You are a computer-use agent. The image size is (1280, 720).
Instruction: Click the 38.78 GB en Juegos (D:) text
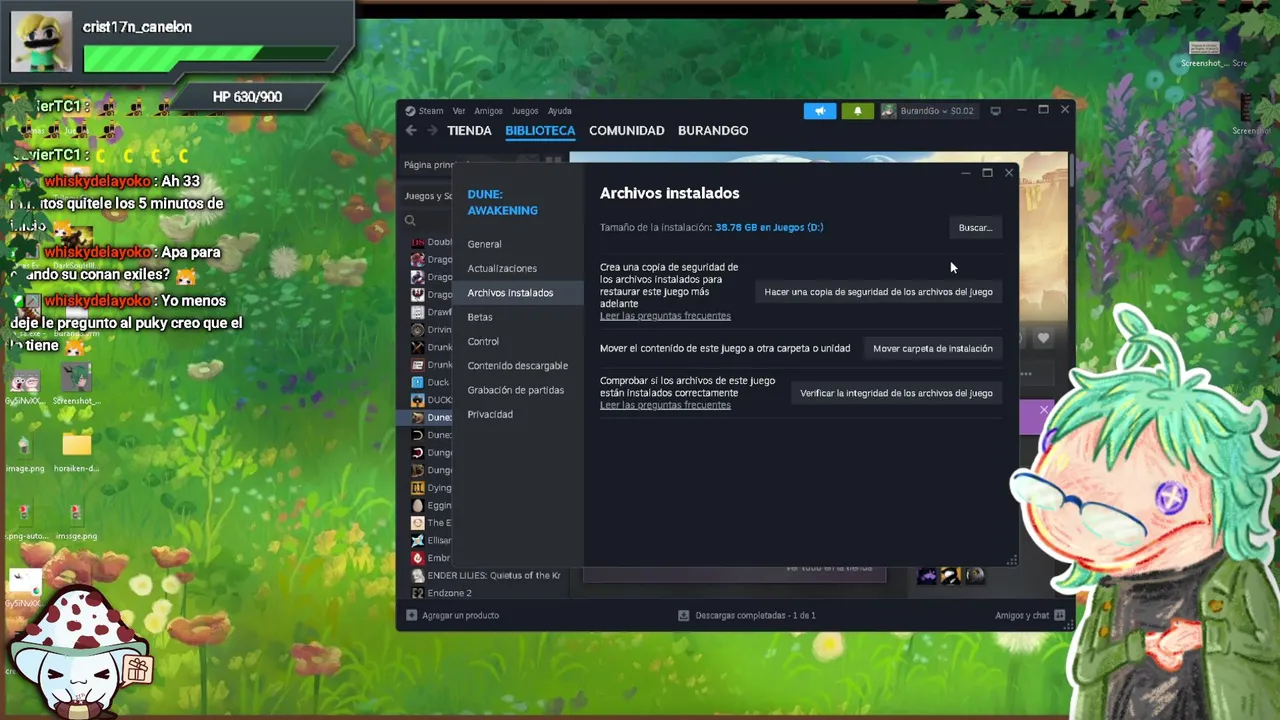(x=769, y=228)
